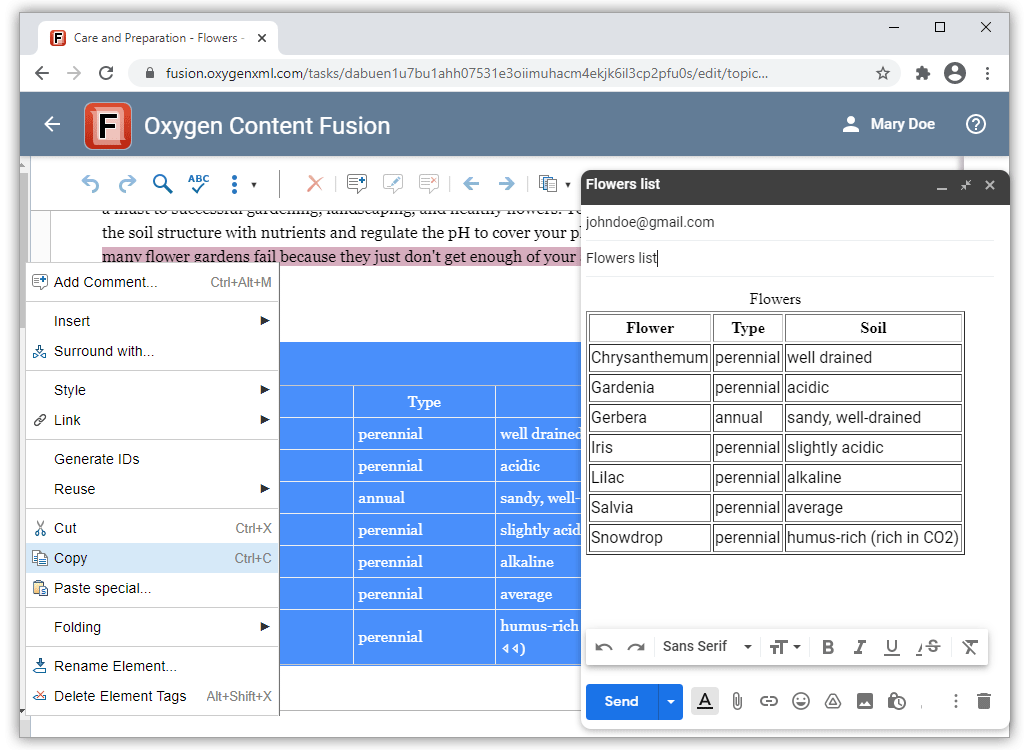The width and height of the screenshot is (1030, 750).
Task: Toggle Bold formatting in compose
Action: (x=828, y=648)
